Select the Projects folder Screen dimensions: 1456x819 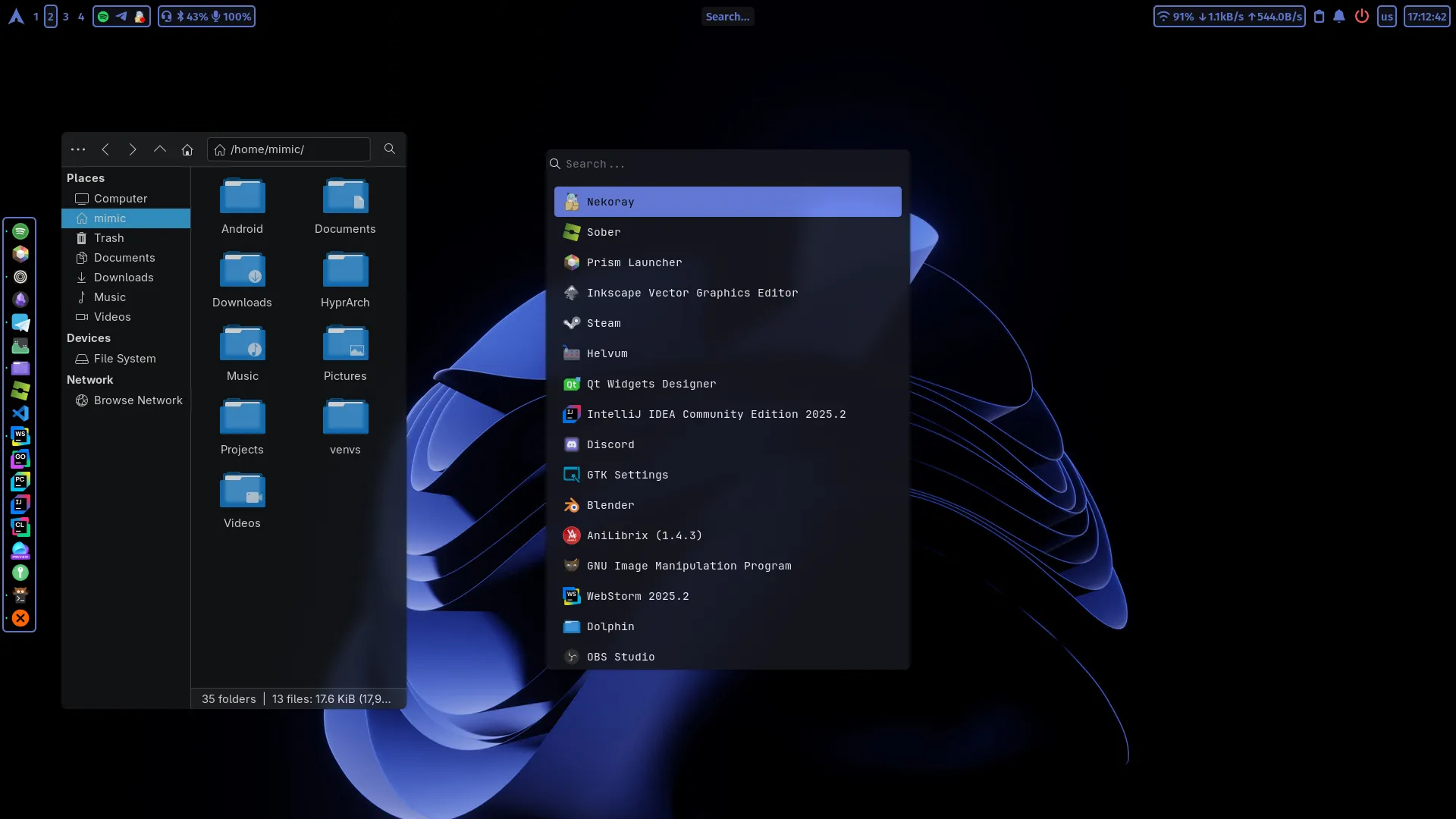tap(243, 427)
